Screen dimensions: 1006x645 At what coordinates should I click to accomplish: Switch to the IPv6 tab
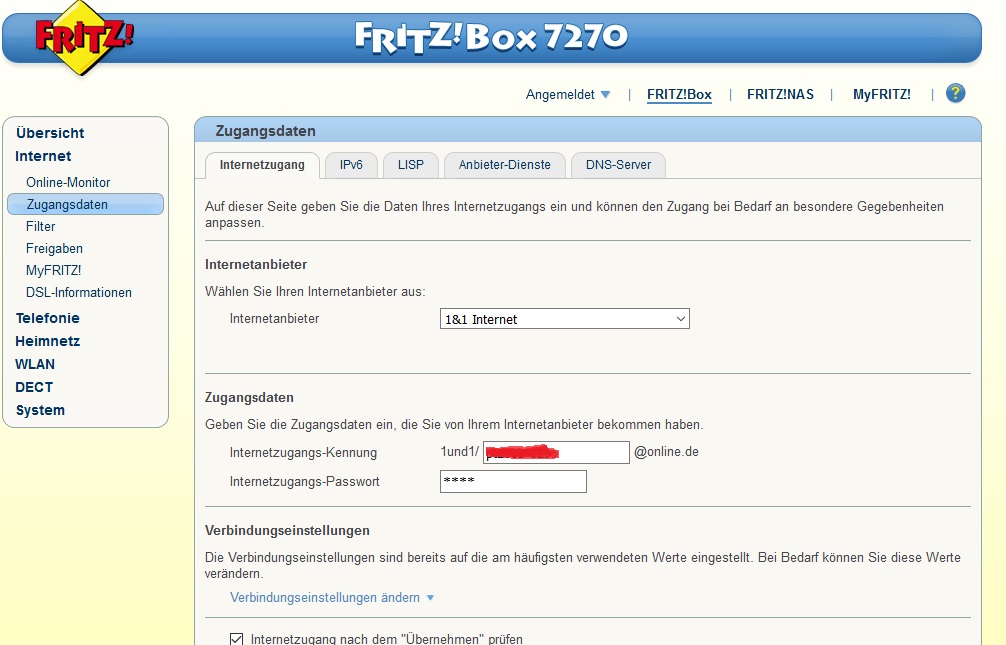(x=351, y=165)
